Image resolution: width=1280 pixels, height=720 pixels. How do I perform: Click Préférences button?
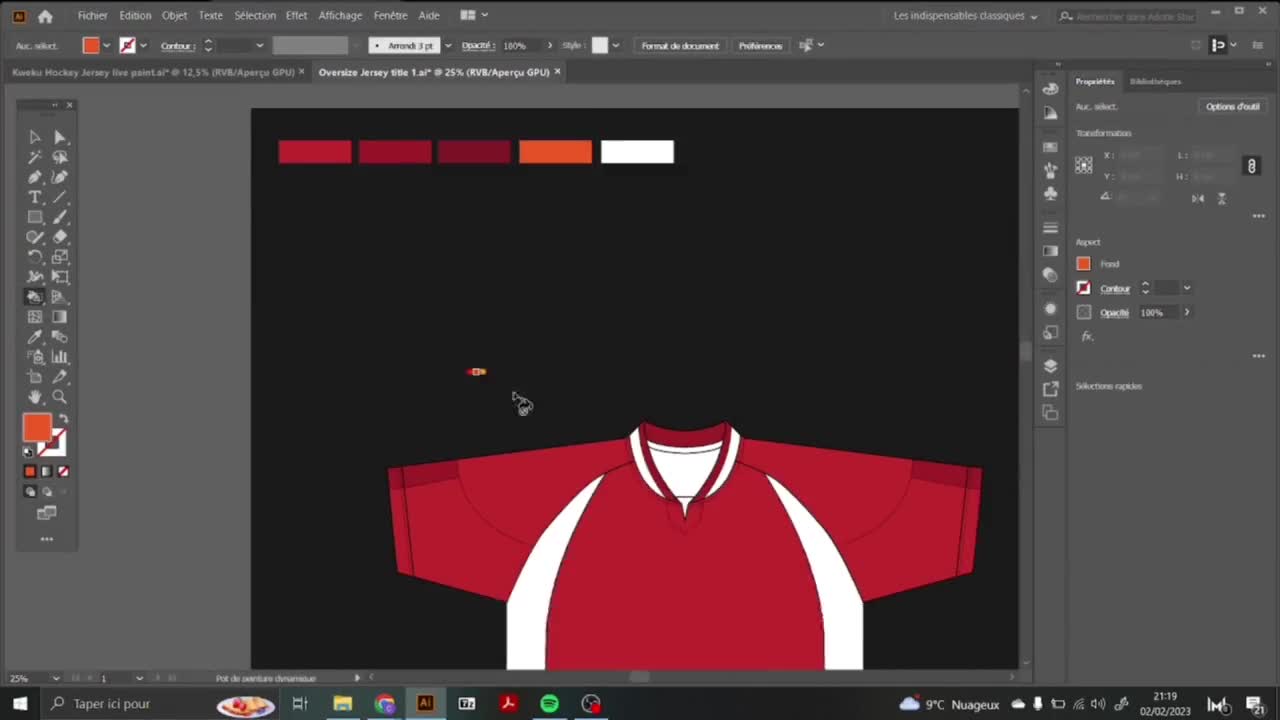(x=760, y=46)
